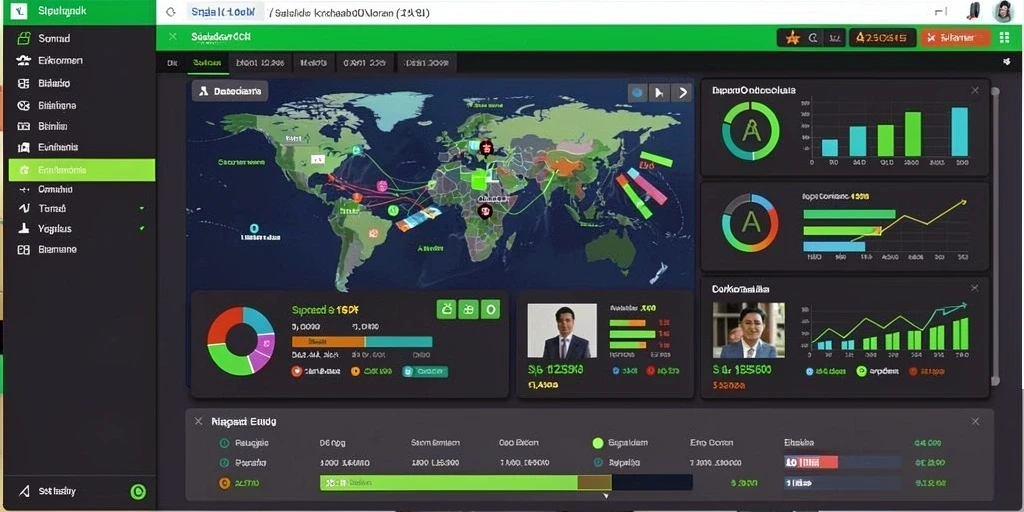Screen dimensions: 1024x512
Task: Close the green header bar with its X
Action: [x=172, y=37]
